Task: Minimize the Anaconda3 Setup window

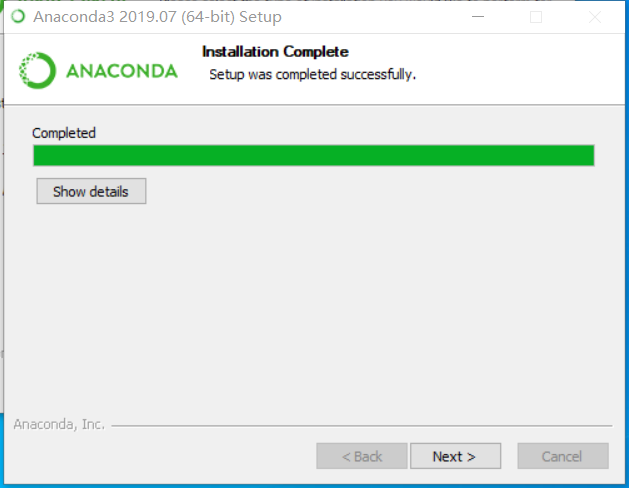Action: point(478,17)
